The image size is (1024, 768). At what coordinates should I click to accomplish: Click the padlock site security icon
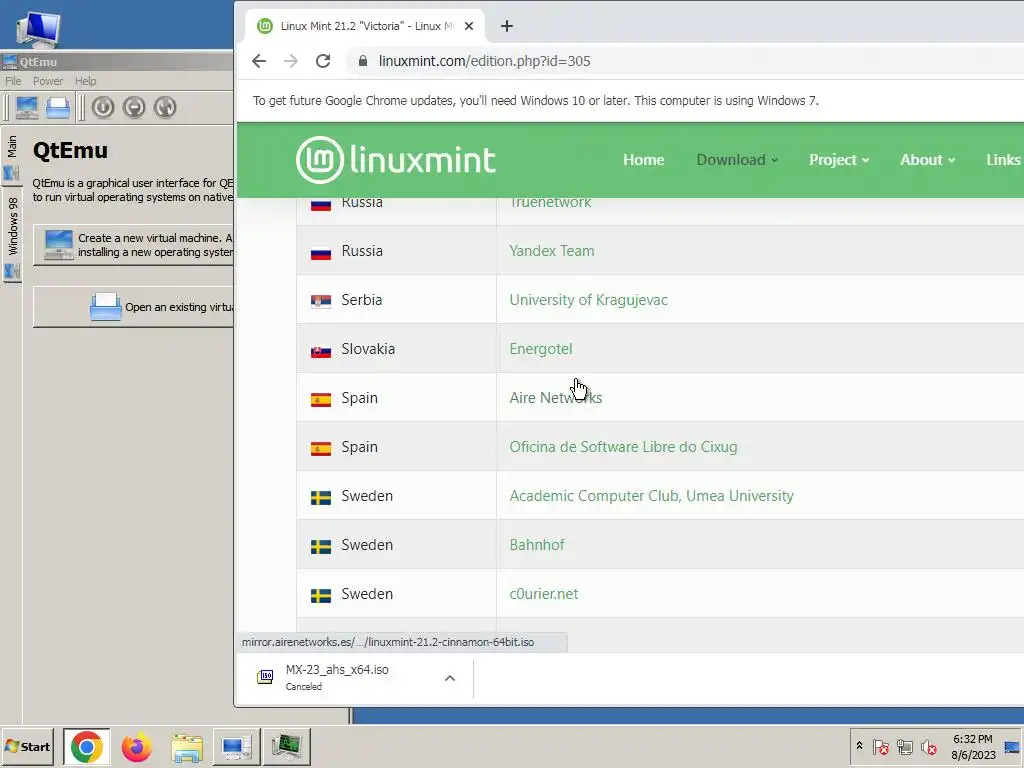pos(362,61)
